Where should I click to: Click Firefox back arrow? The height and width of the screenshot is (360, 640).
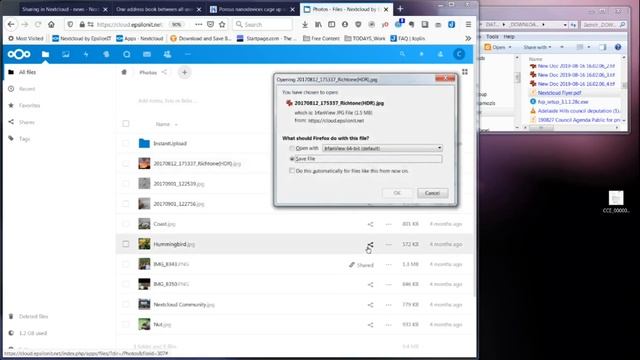point(11,24)
